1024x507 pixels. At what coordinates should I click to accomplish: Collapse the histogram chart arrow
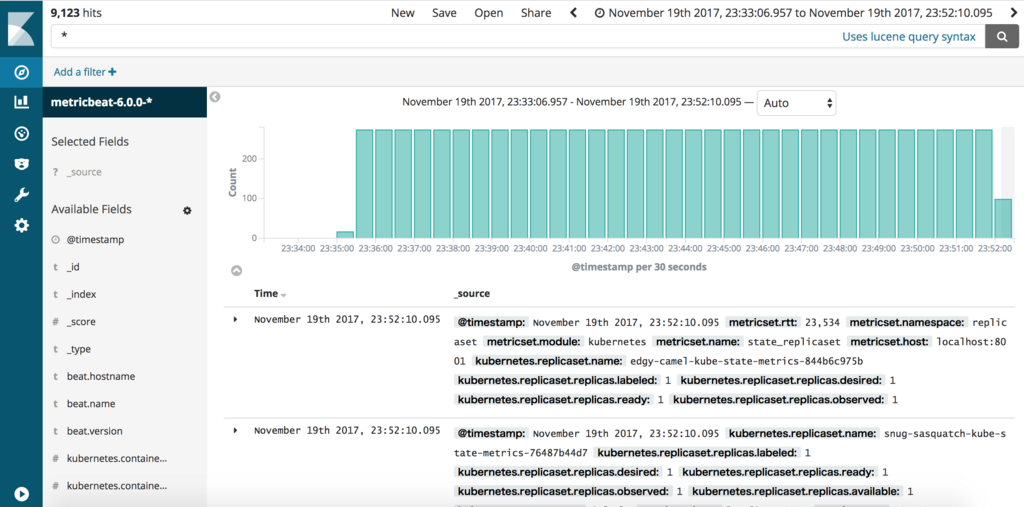pos(236,270)
